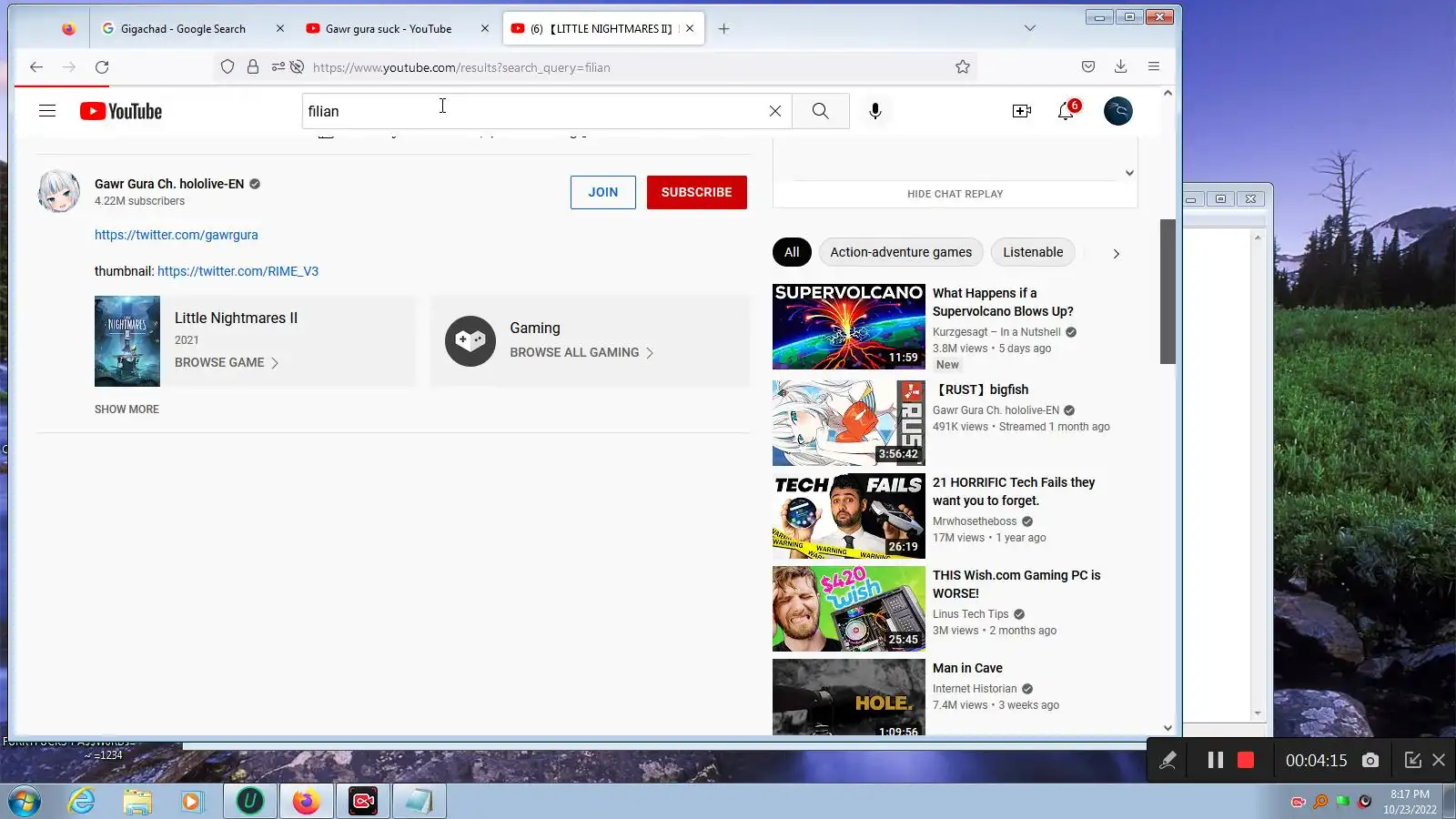Viewport: 1456px width, 819px height.
Task: Open File Explorer from the taskbar
Action: (x=137, y=802)
